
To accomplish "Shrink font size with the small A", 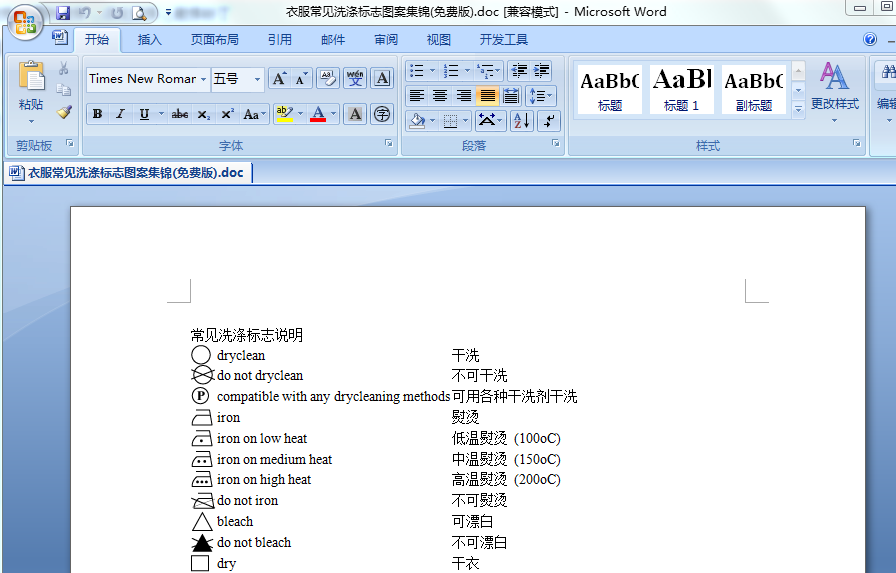I will click(301, 78).
